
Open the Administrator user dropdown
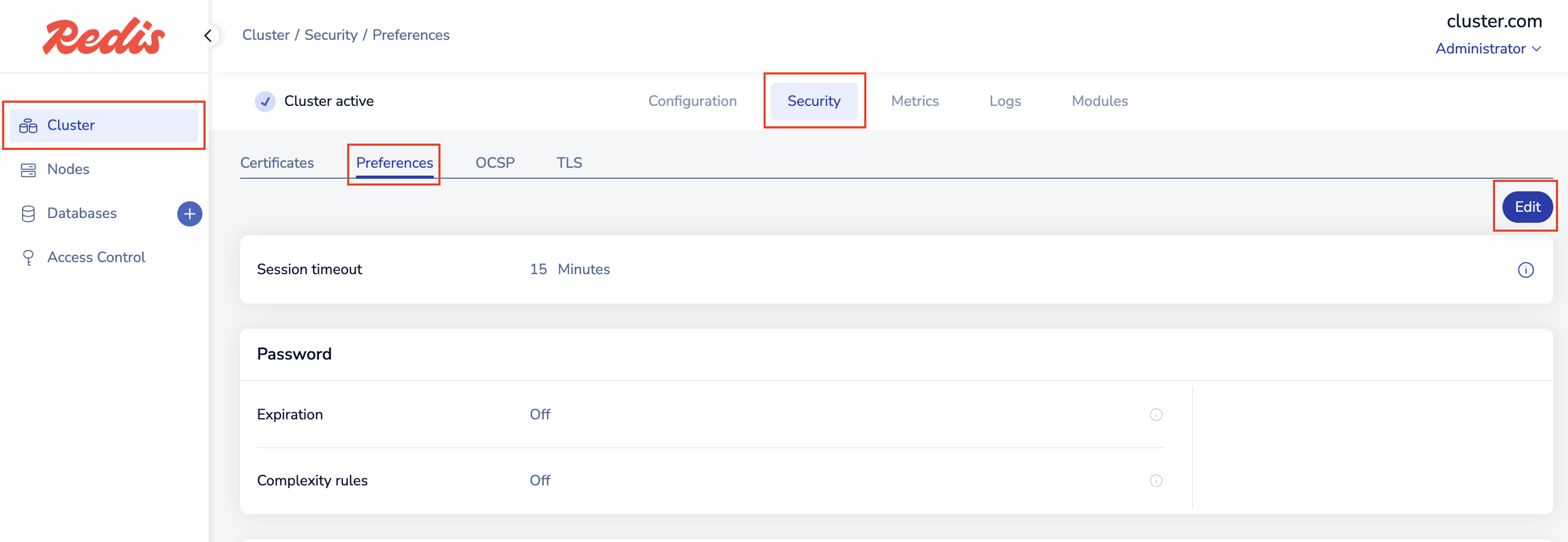coord(1488,48)
